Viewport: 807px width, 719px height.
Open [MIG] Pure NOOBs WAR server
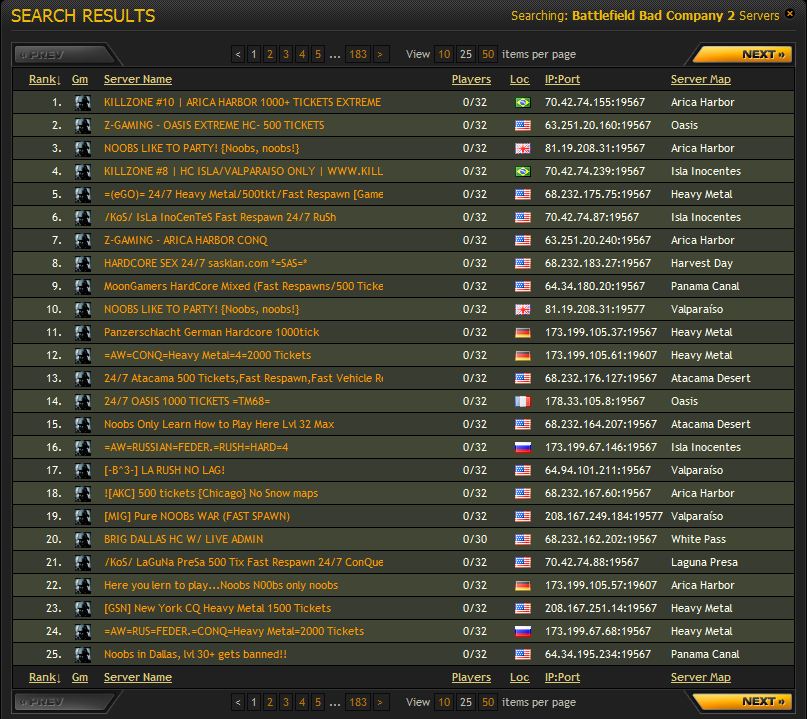pyautogui.click(x=197, y=516)
